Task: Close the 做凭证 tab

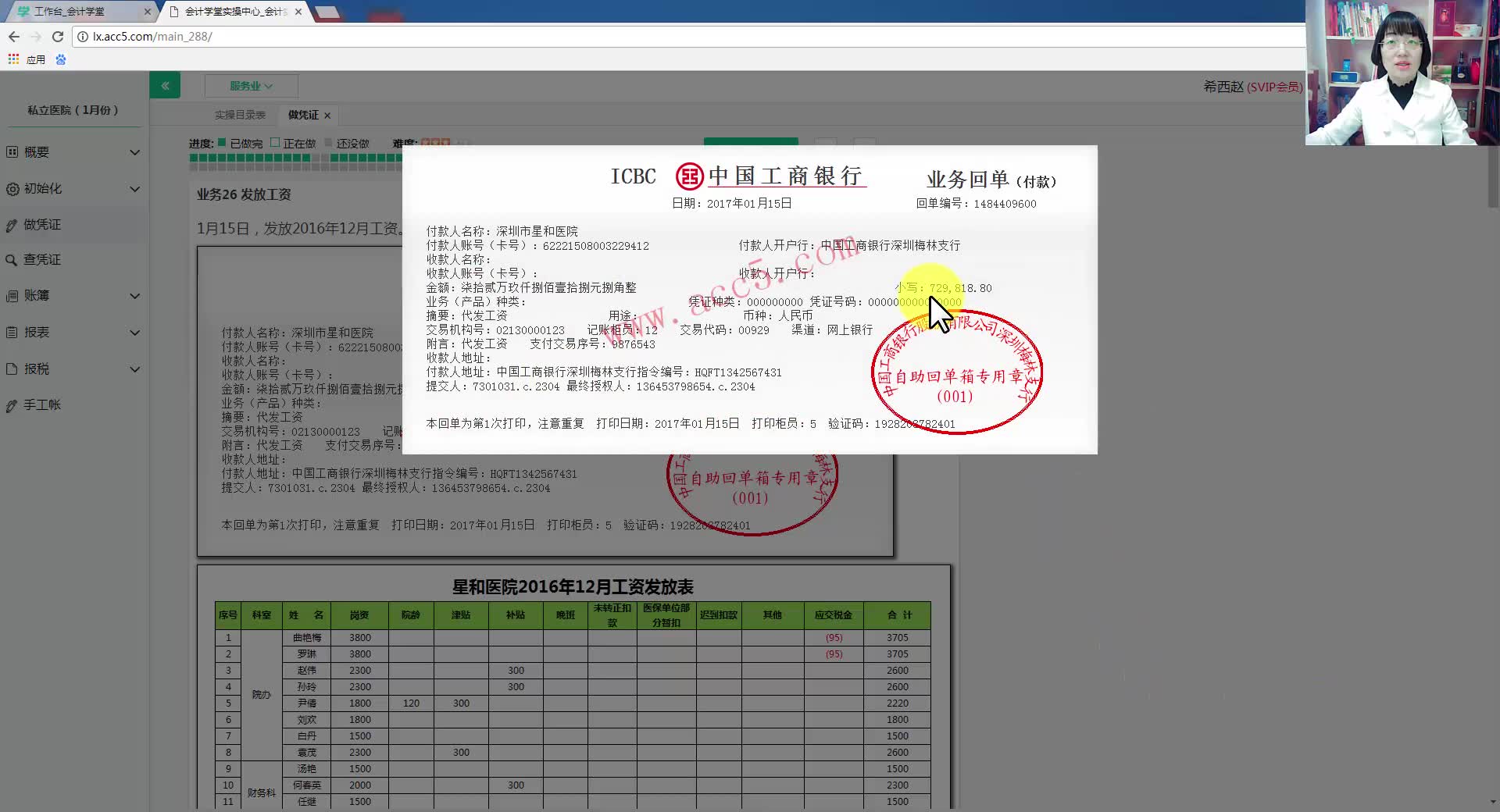Action: [x=327, y=116]
